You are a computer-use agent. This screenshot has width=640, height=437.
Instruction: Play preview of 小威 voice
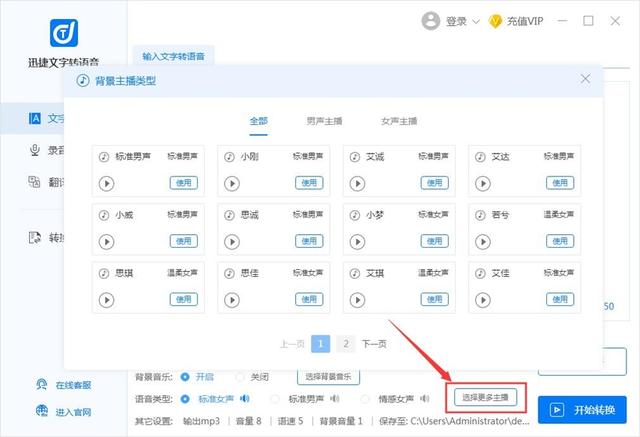107,242
